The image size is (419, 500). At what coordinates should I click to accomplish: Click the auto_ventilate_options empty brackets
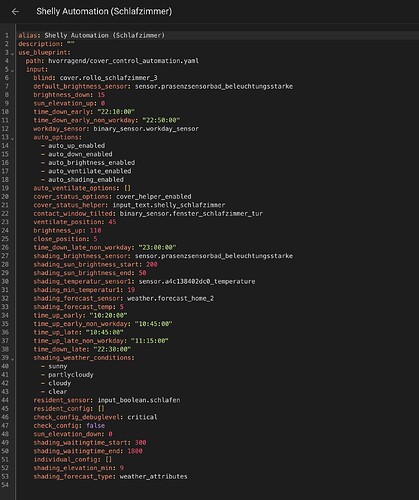point(127,188)
